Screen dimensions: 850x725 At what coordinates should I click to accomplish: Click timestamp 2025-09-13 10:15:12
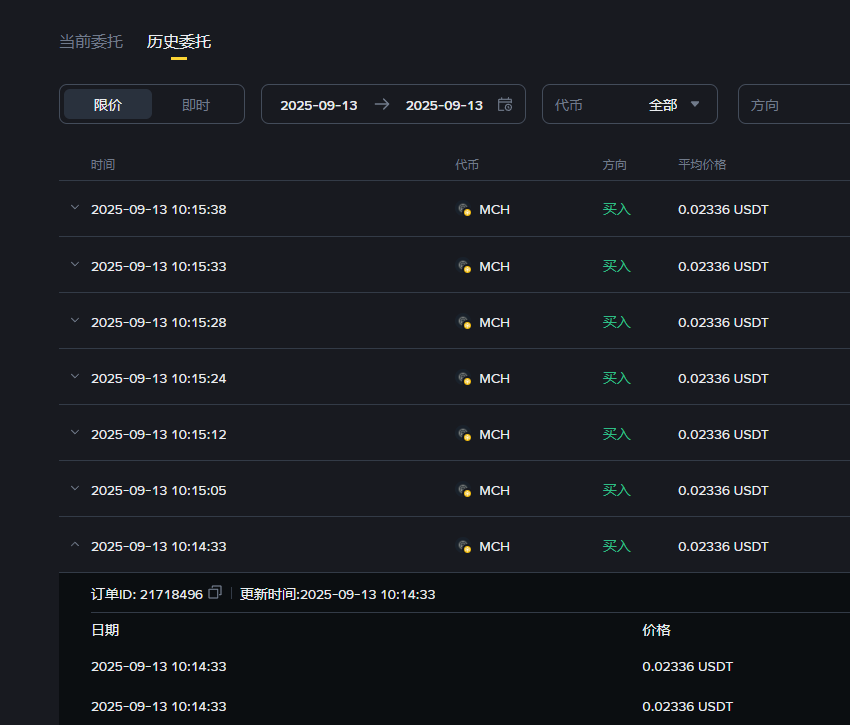pos(158,434)
